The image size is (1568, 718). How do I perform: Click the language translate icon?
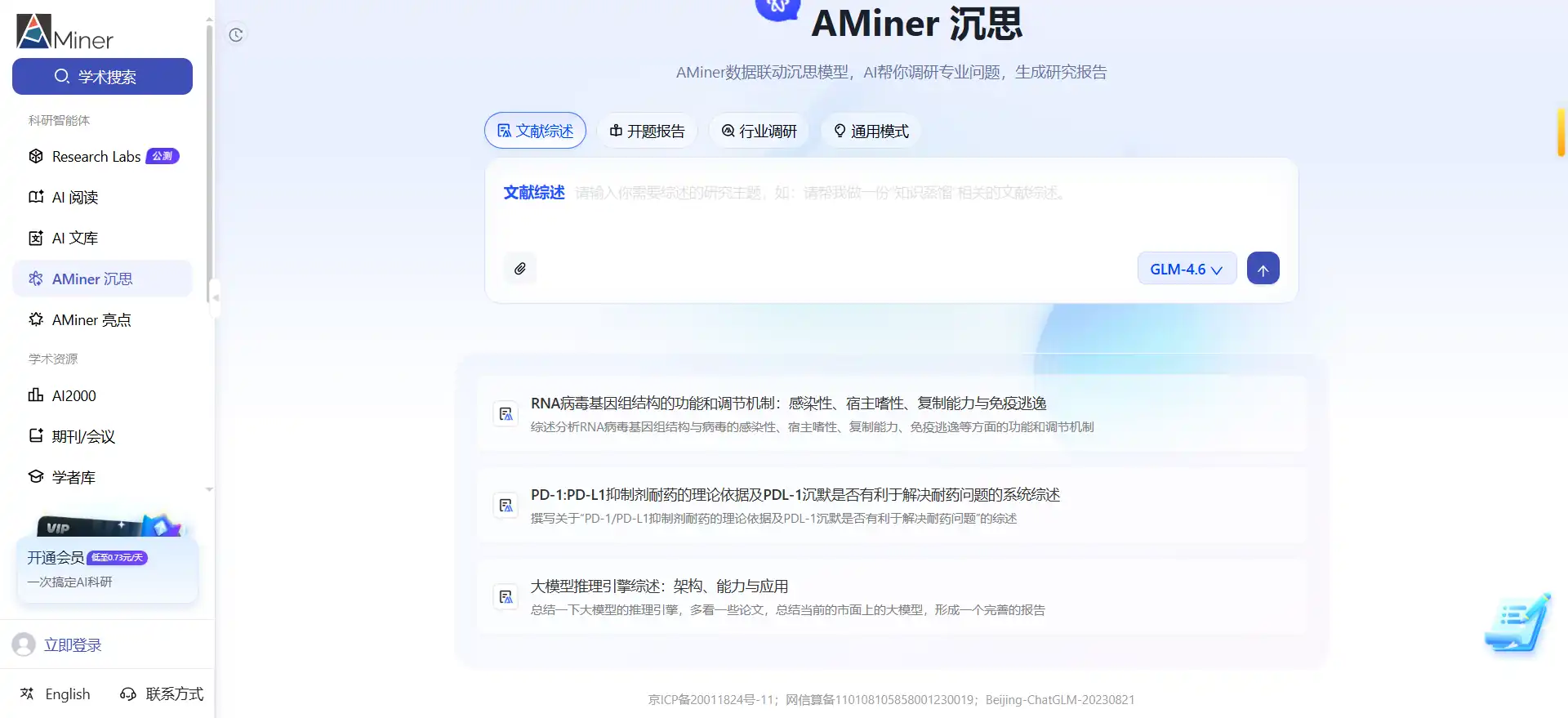click(27, 693)
